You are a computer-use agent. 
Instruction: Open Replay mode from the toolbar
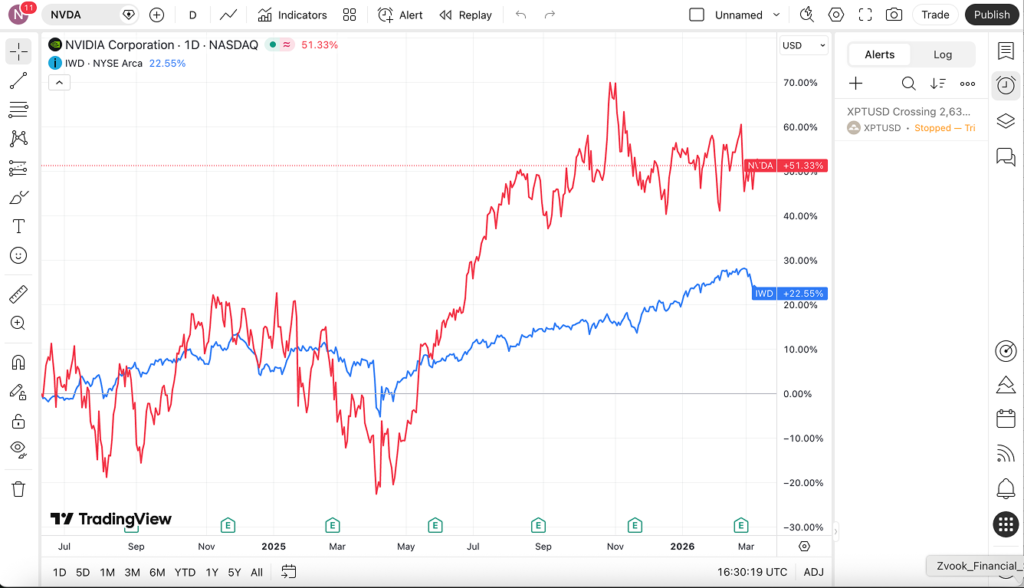pos(465,14)
